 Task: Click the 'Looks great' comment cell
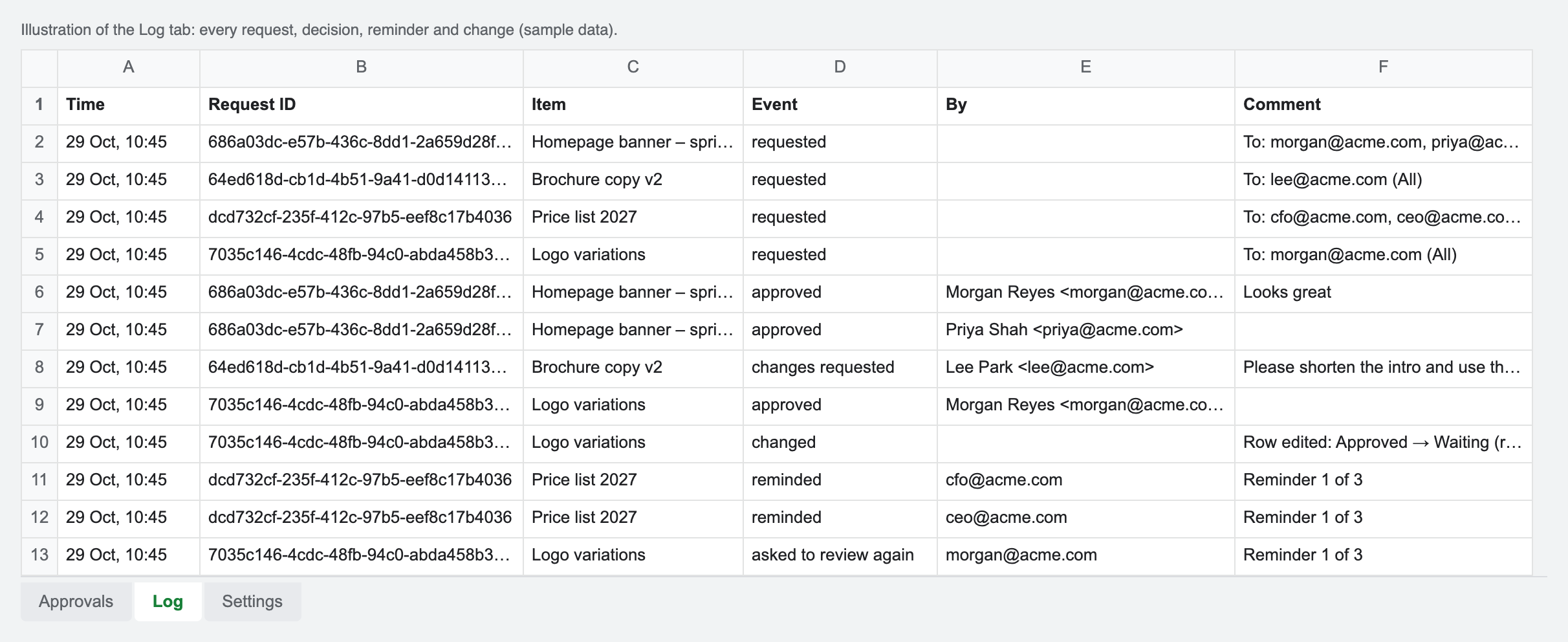[x=1384, y=293]
